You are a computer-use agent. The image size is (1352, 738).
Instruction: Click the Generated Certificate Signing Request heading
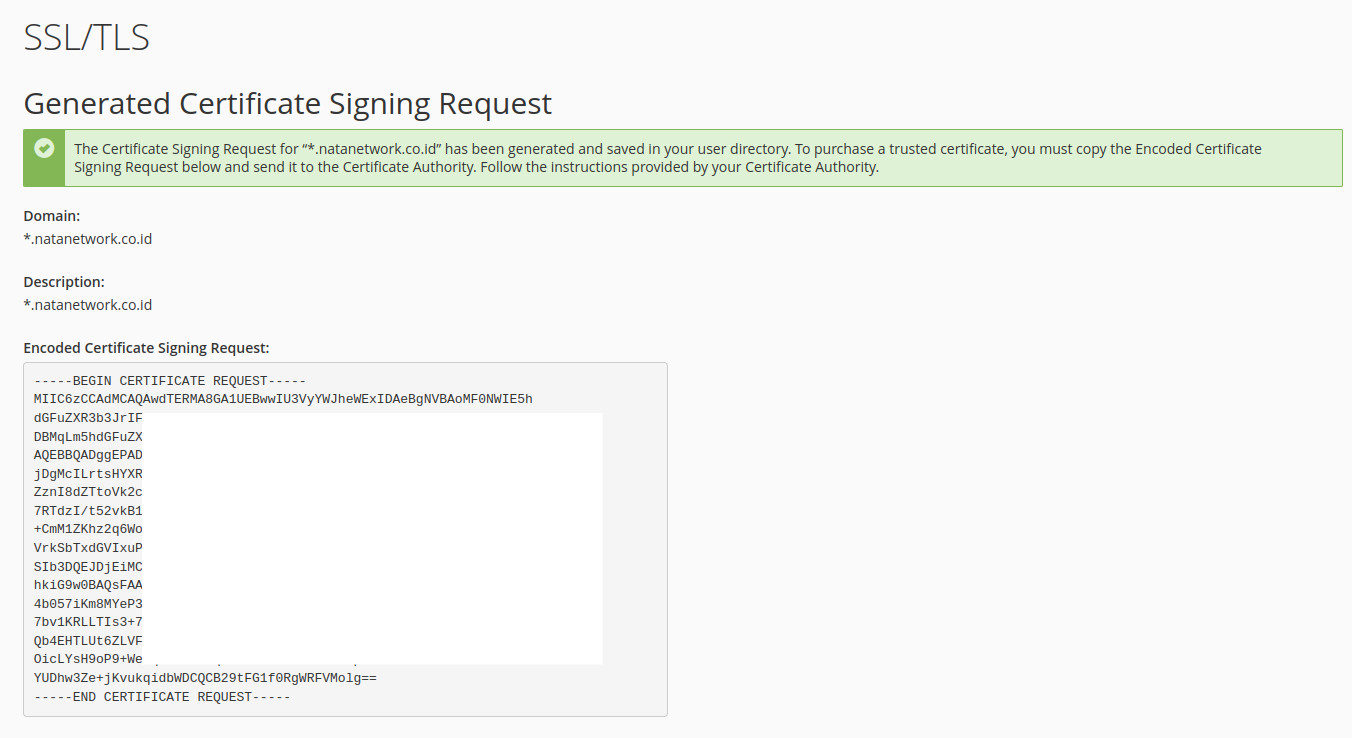(x=287, y=103)
